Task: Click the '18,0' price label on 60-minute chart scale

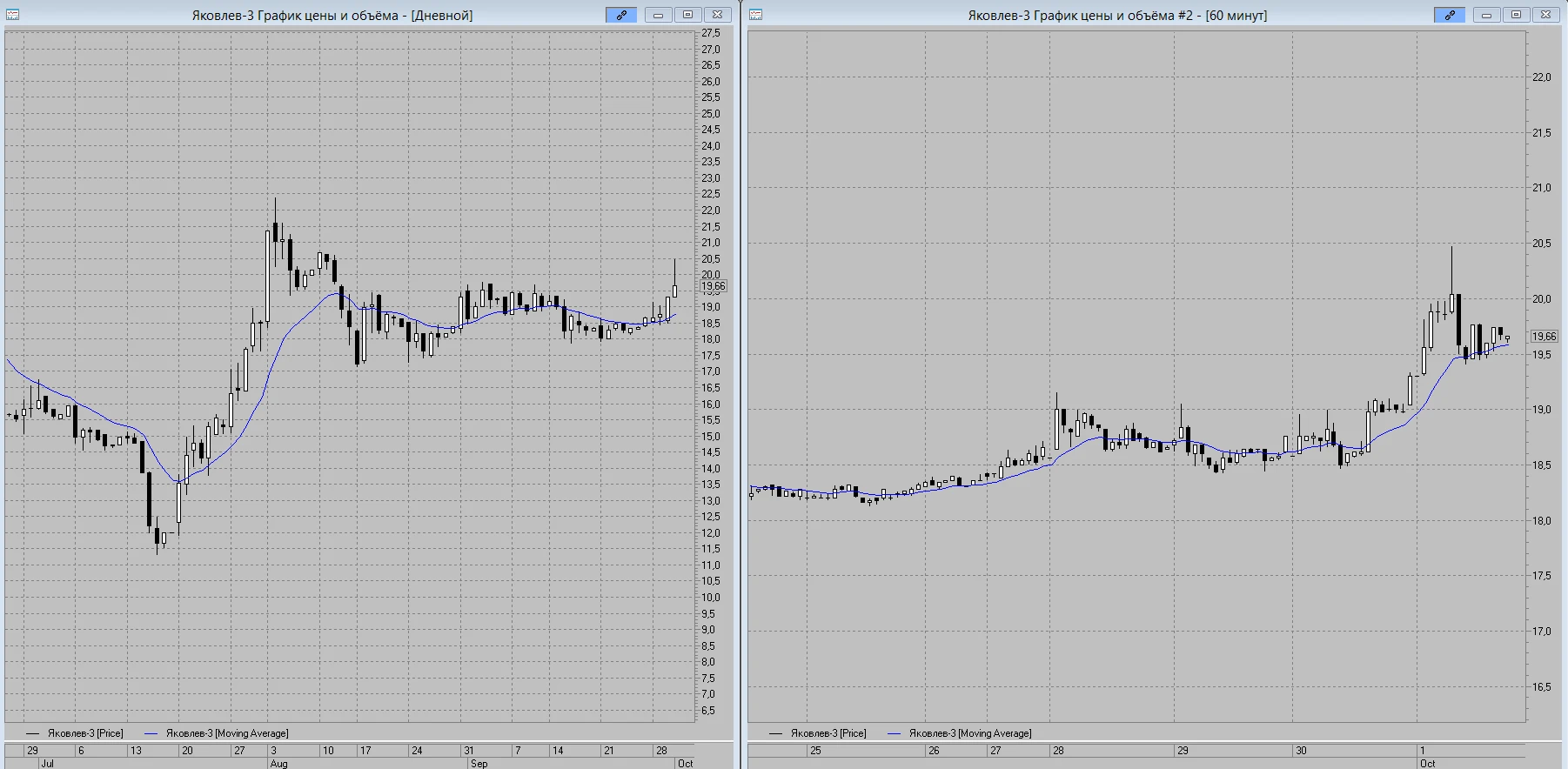Action: 1542,521
